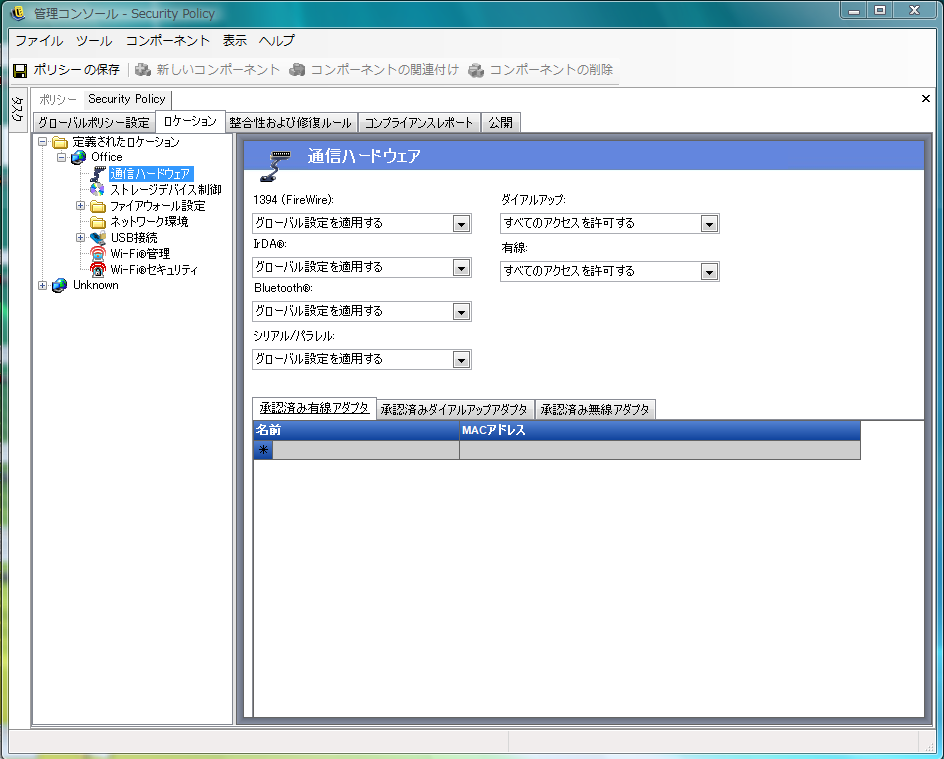This screenshot has width=944, height=759.
Task: Collapse the 定義されたロケーション tree node
Action: [x=43, y=142]
